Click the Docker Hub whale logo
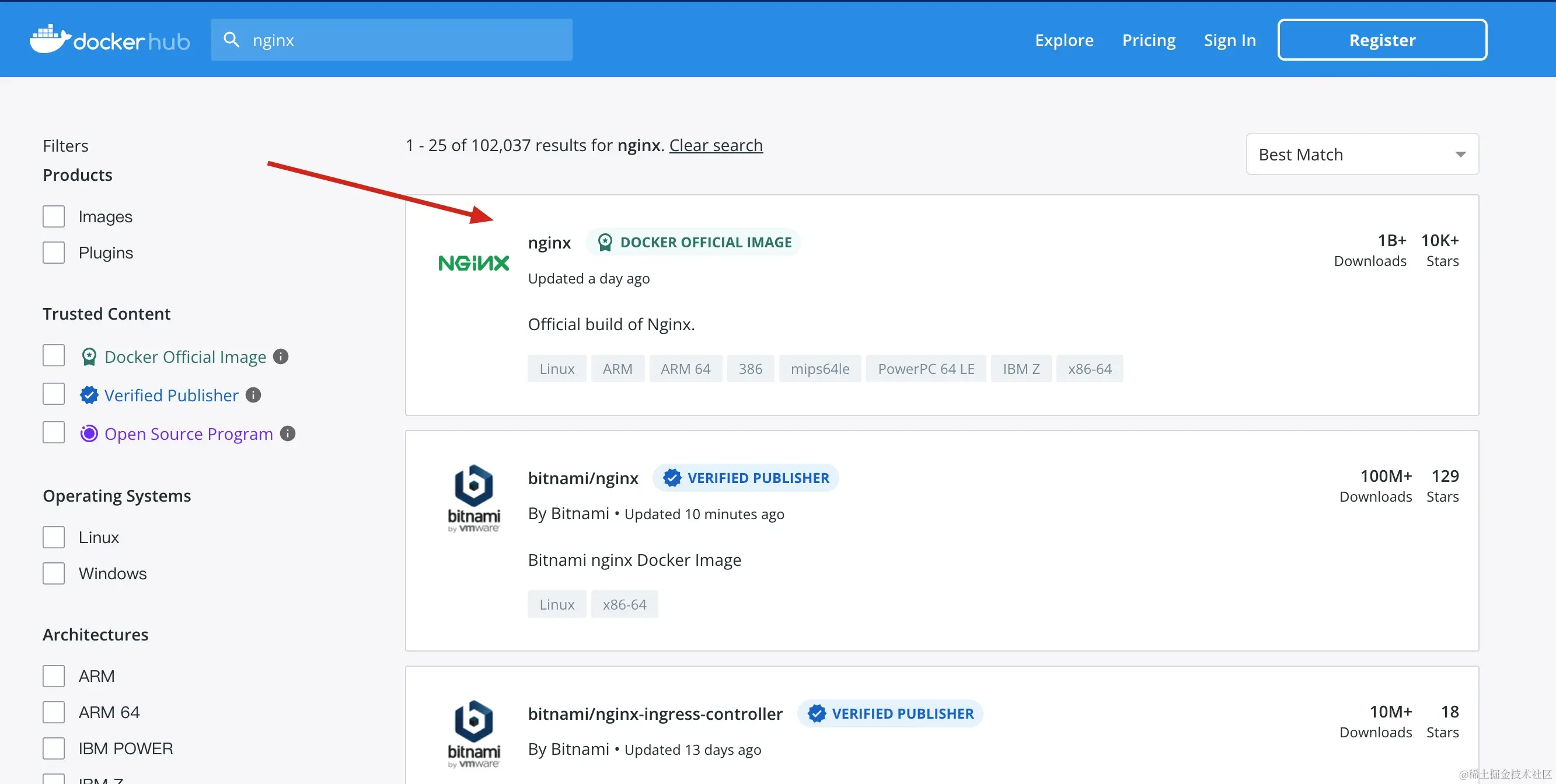The image size is (1556, 784). click(51, 39)
